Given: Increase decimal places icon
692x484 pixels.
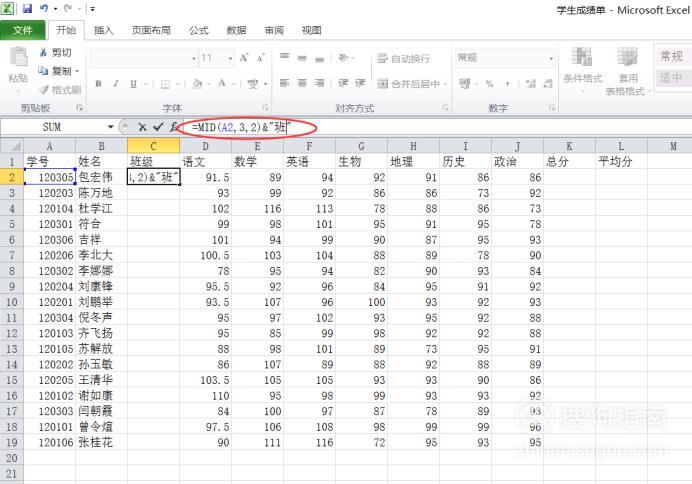Looking at the screenshot, I should point(531,83).
